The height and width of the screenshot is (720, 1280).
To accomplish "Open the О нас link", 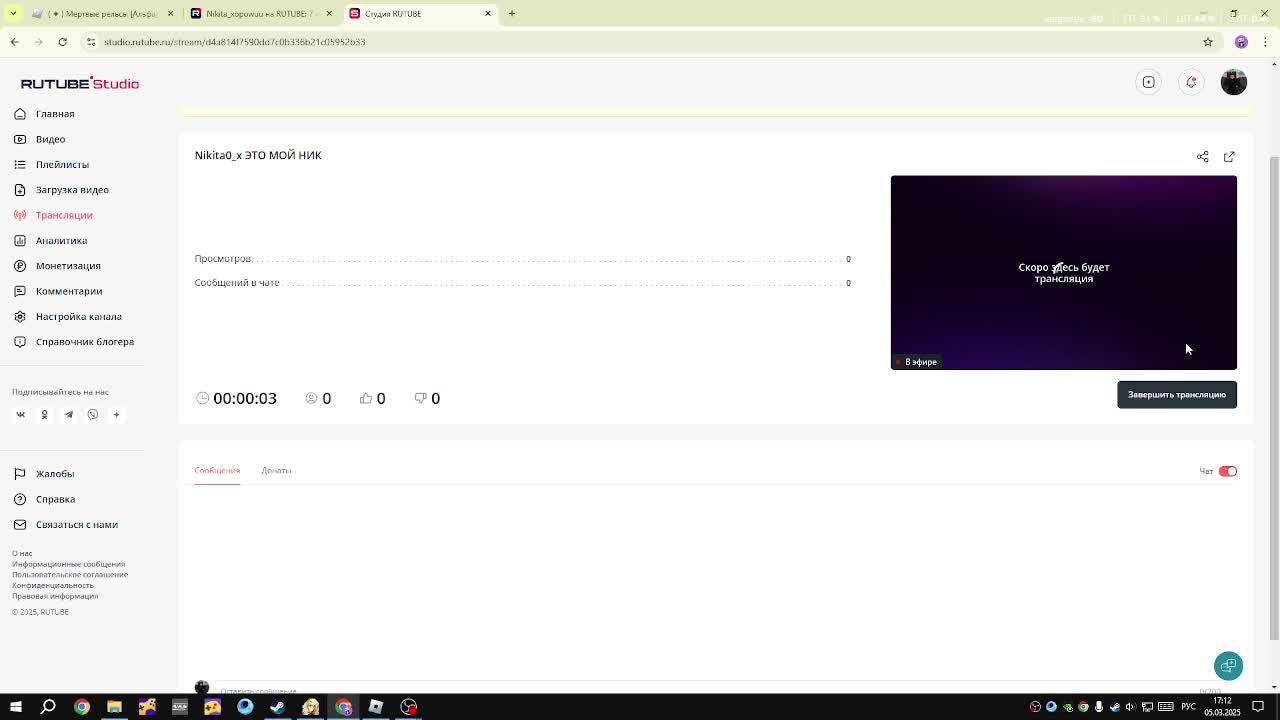I will (22, 553).
